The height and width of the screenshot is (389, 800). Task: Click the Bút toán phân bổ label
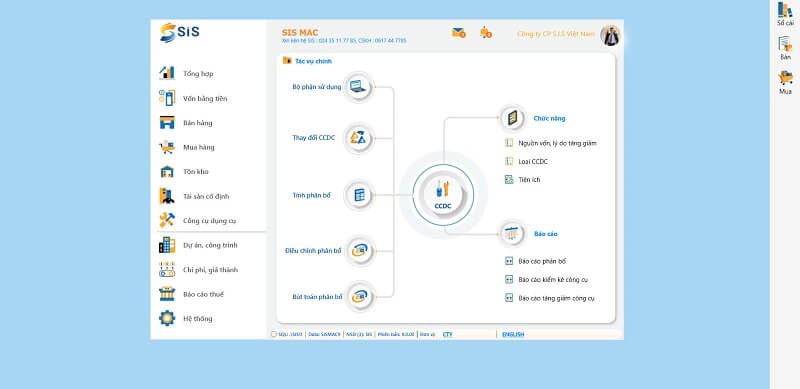(317, 297)
